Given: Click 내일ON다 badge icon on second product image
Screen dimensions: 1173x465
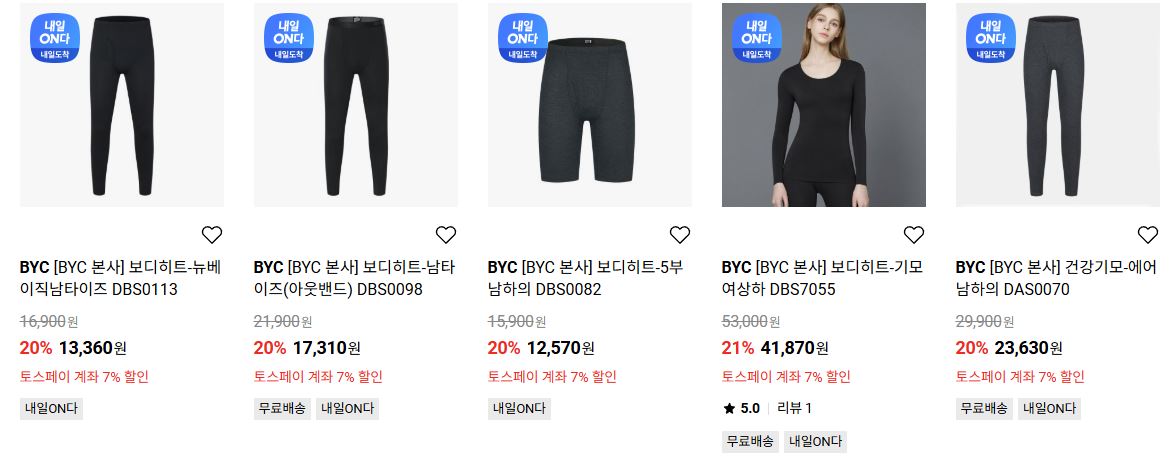Looking at the screenshot, I should 289,38.
